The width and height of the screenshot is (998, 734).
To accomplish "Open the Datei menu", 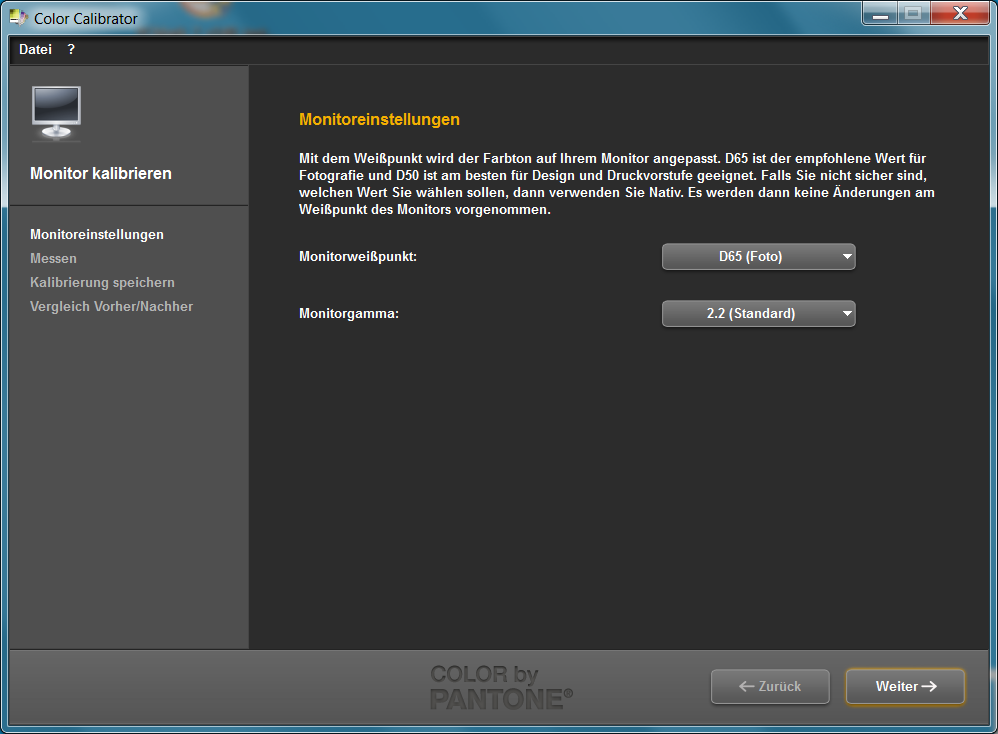I will tap(35, 49).
